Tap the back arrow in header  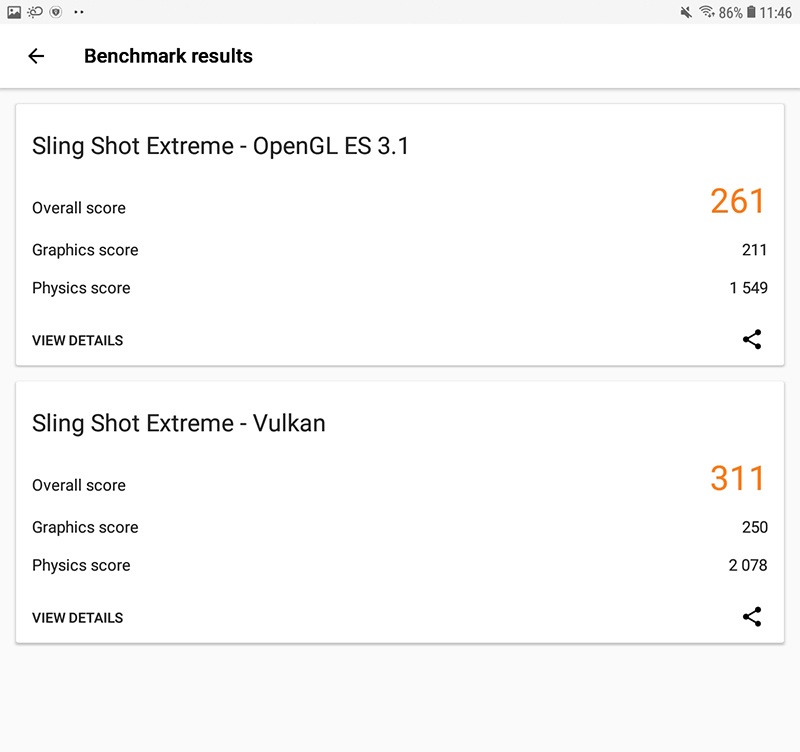[x=36, y=56]
